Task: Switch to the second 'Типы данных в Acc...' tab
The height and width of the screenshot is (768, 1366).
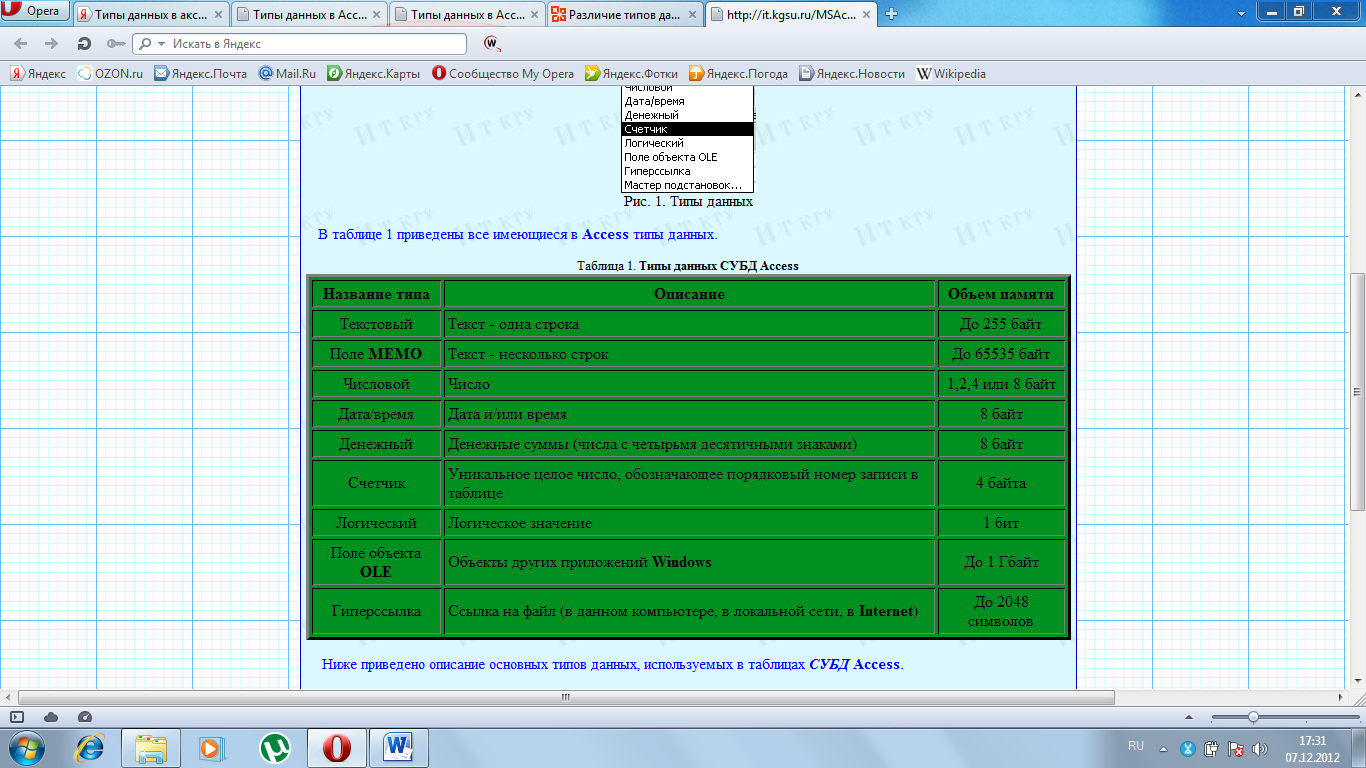Action: pos(309,14)
